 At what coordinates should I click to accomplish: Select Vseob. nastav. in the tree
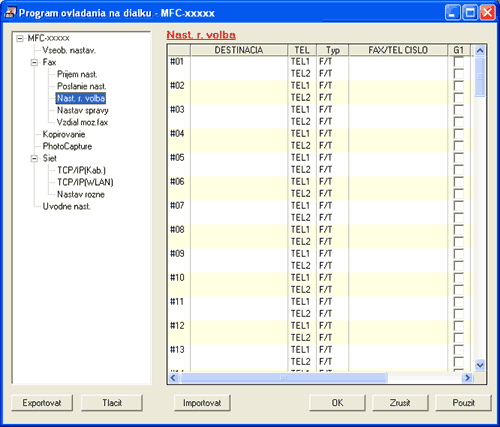pyautogui.click(x=69, y=50)
